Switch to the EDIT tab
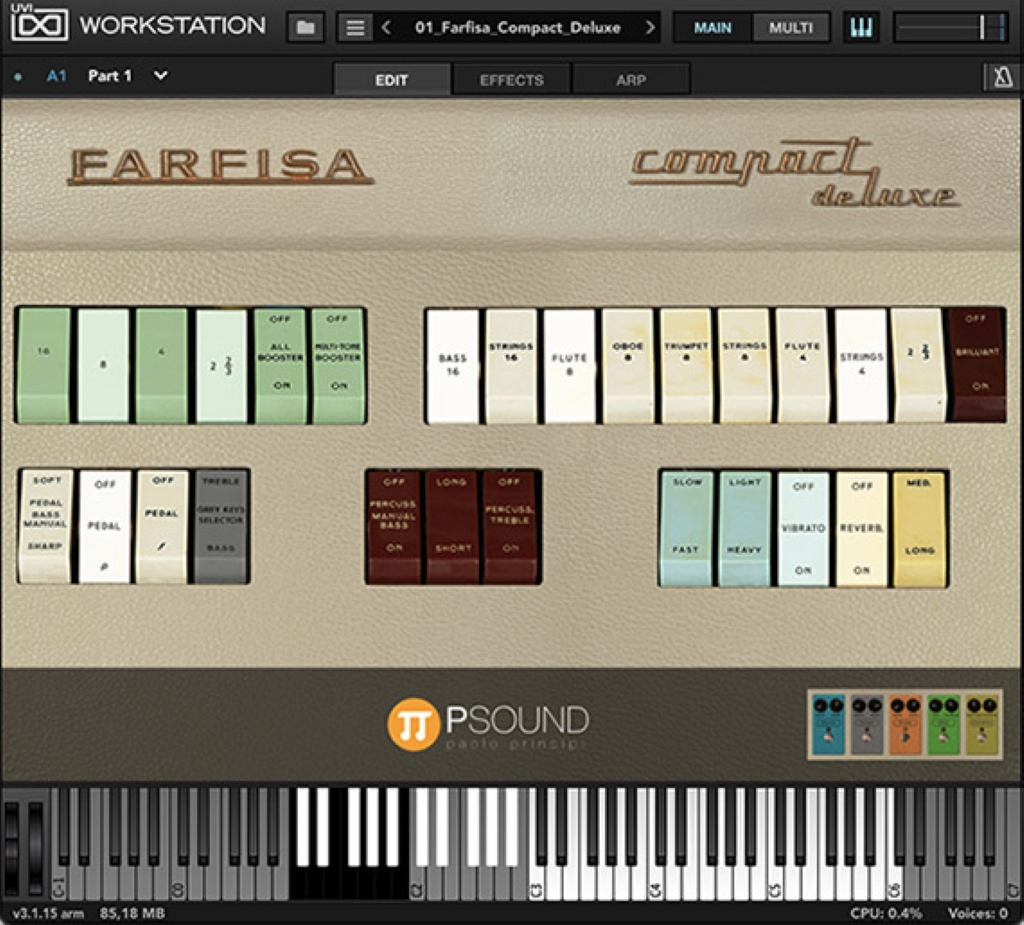The image size is (1024, 925). [392, 80]
